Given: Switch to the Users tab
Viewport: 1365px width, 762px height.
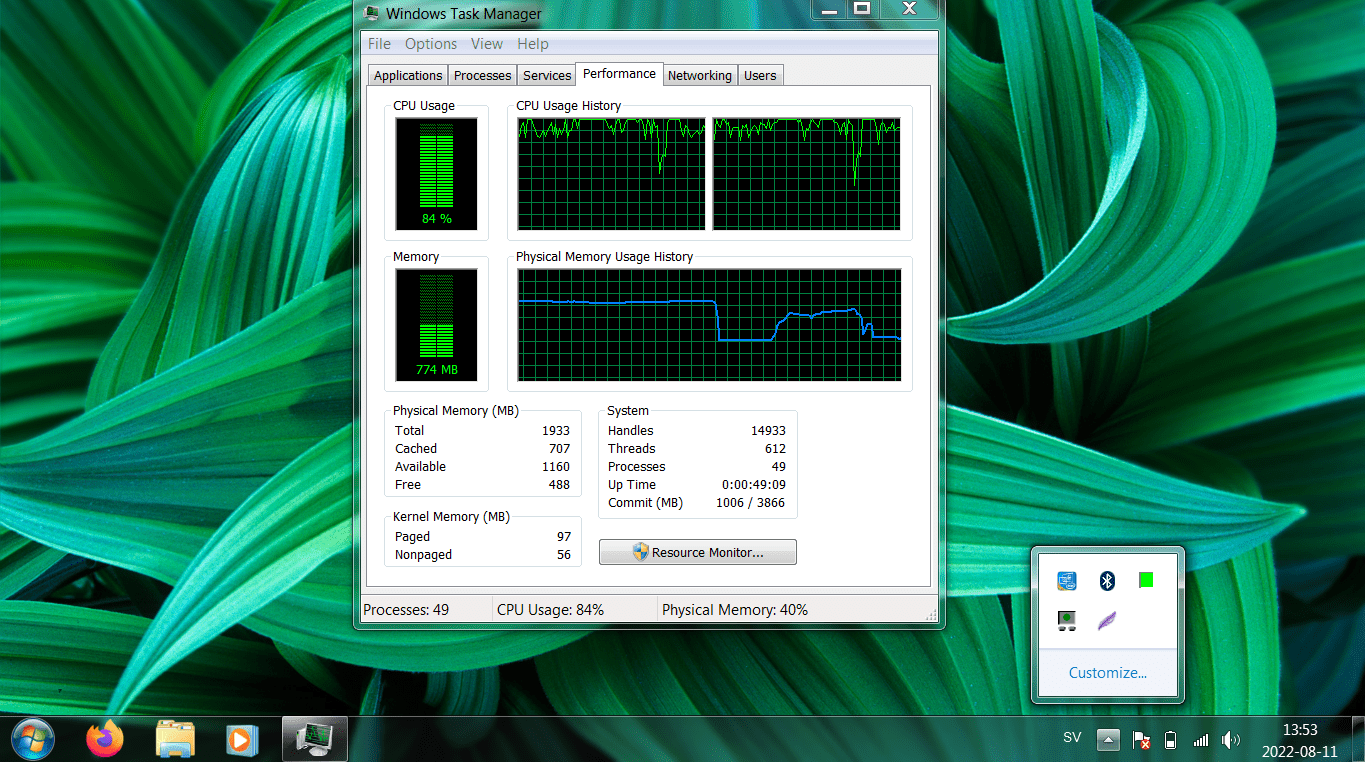Looking at the screenshot, I should click(x=760, y=75).
